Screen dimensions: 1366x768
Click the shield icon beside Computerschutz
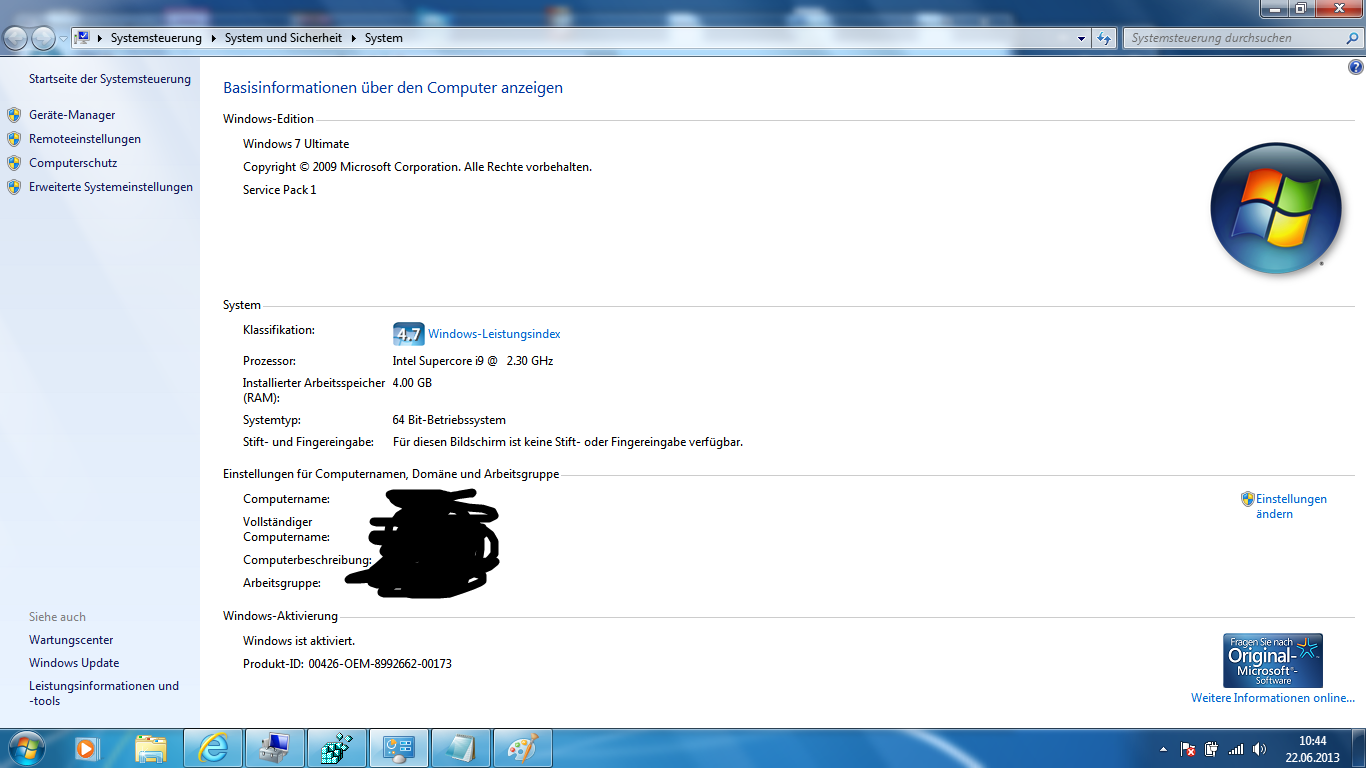coord(14,163)
